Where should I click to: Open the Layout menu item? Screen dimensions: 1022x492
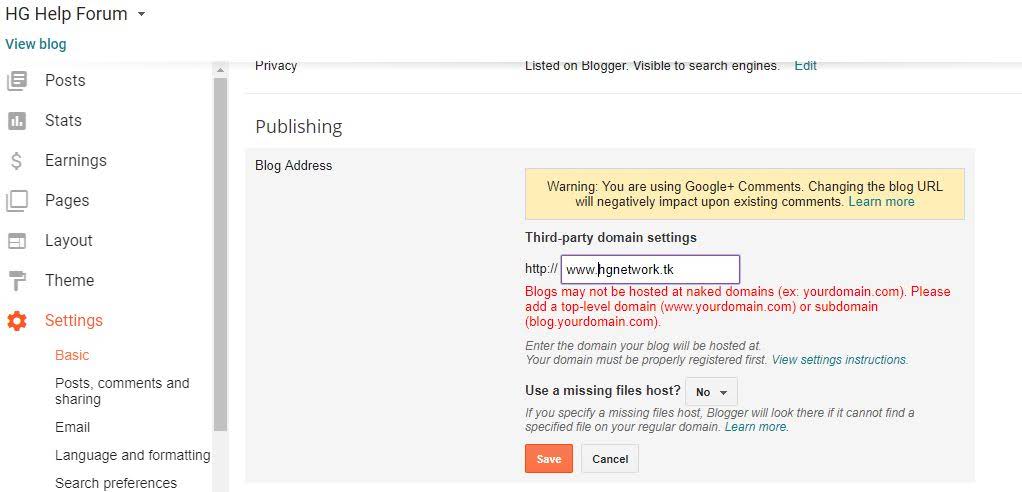point(69,240)
